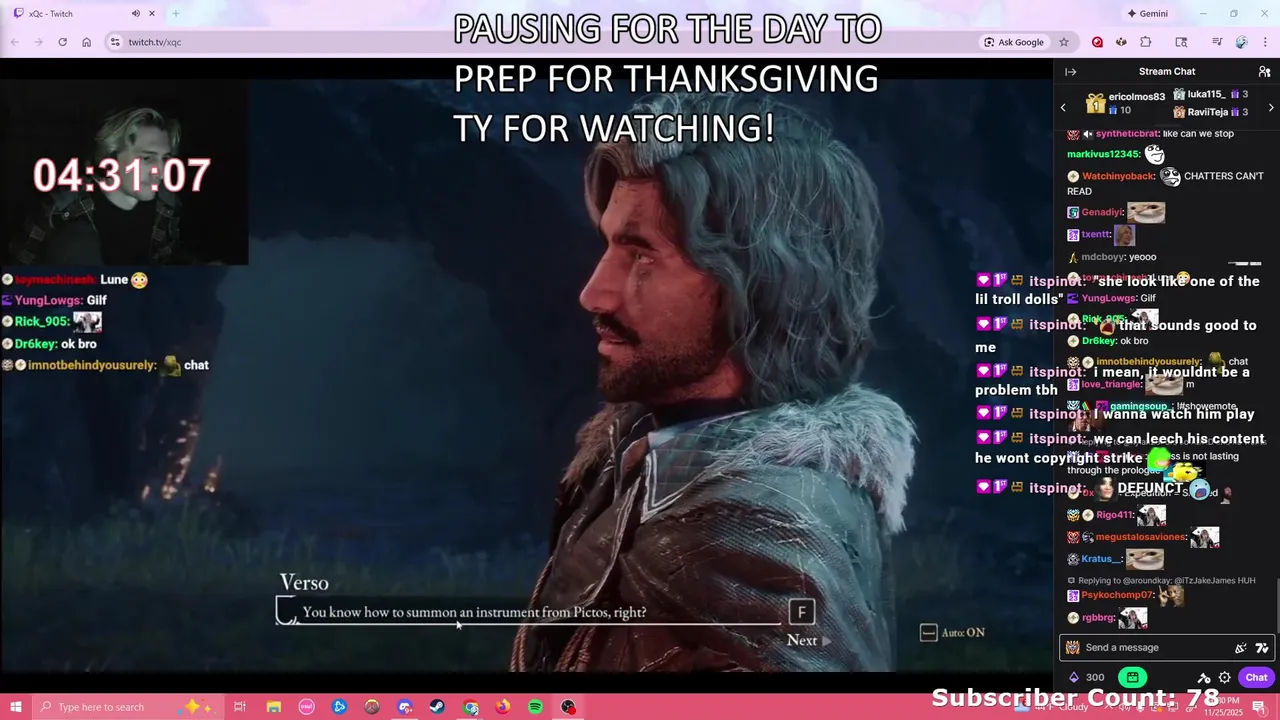Viewport: 1280px width, 720px height.
Task: Open chat settings gear
Action: click(x=1224, y=678)
